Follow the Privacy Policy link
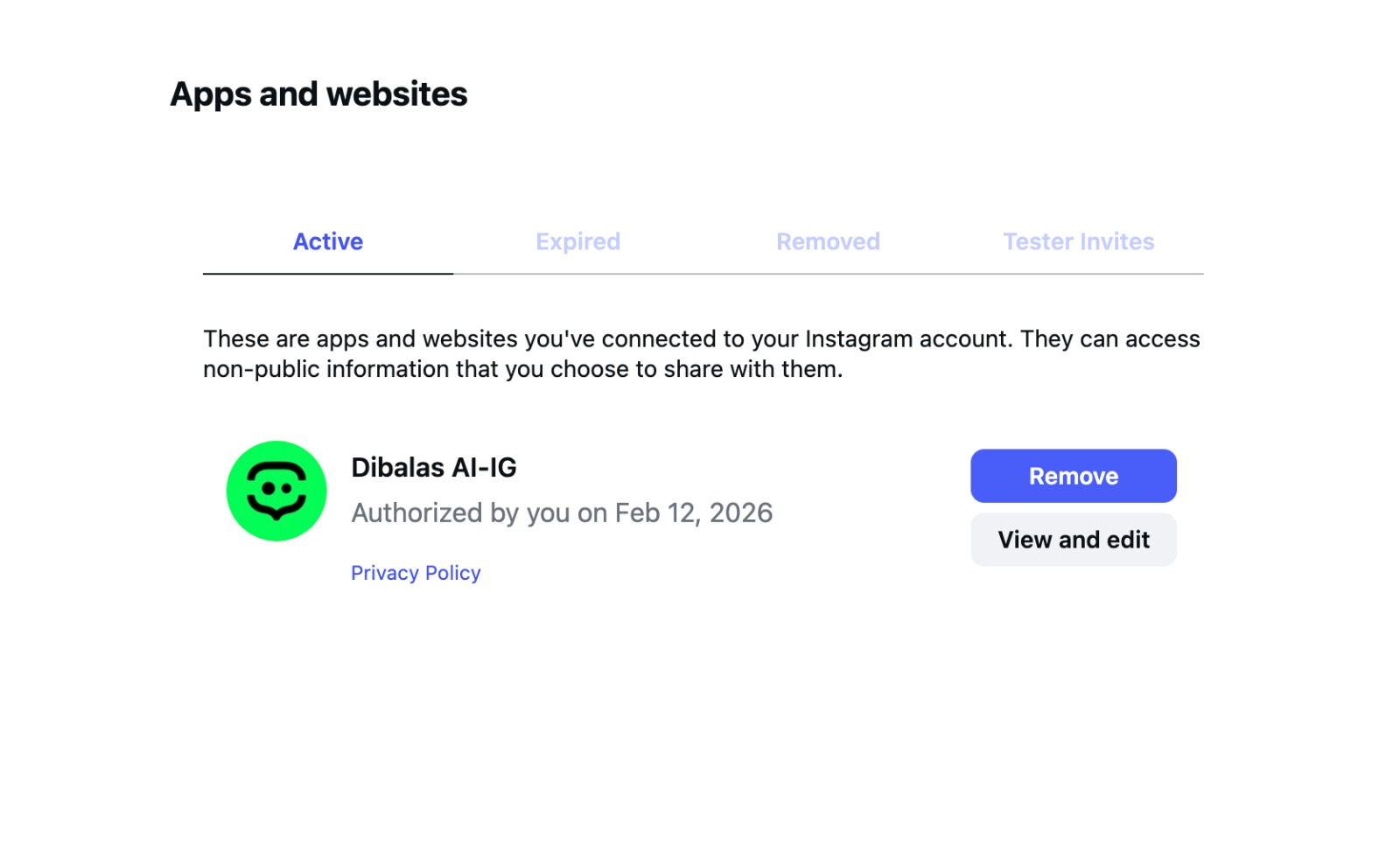 click(416, 573)
